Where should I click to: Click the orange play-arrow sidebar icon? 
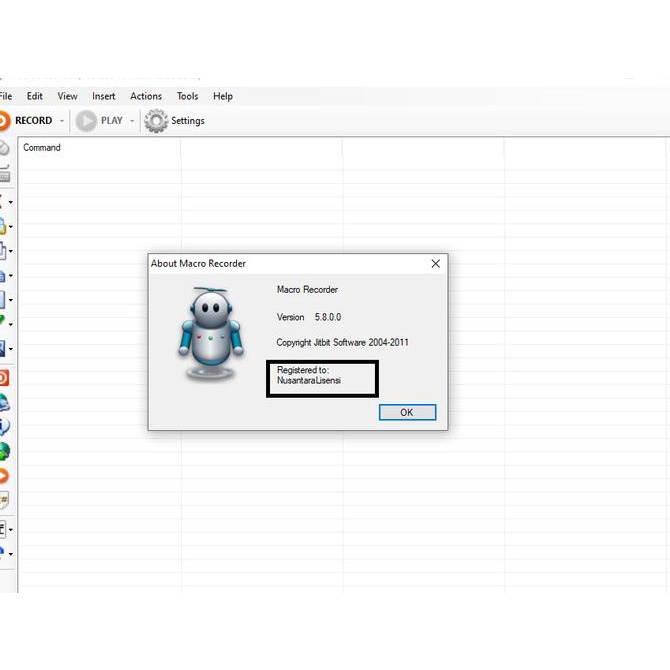(x=4, y=476)
